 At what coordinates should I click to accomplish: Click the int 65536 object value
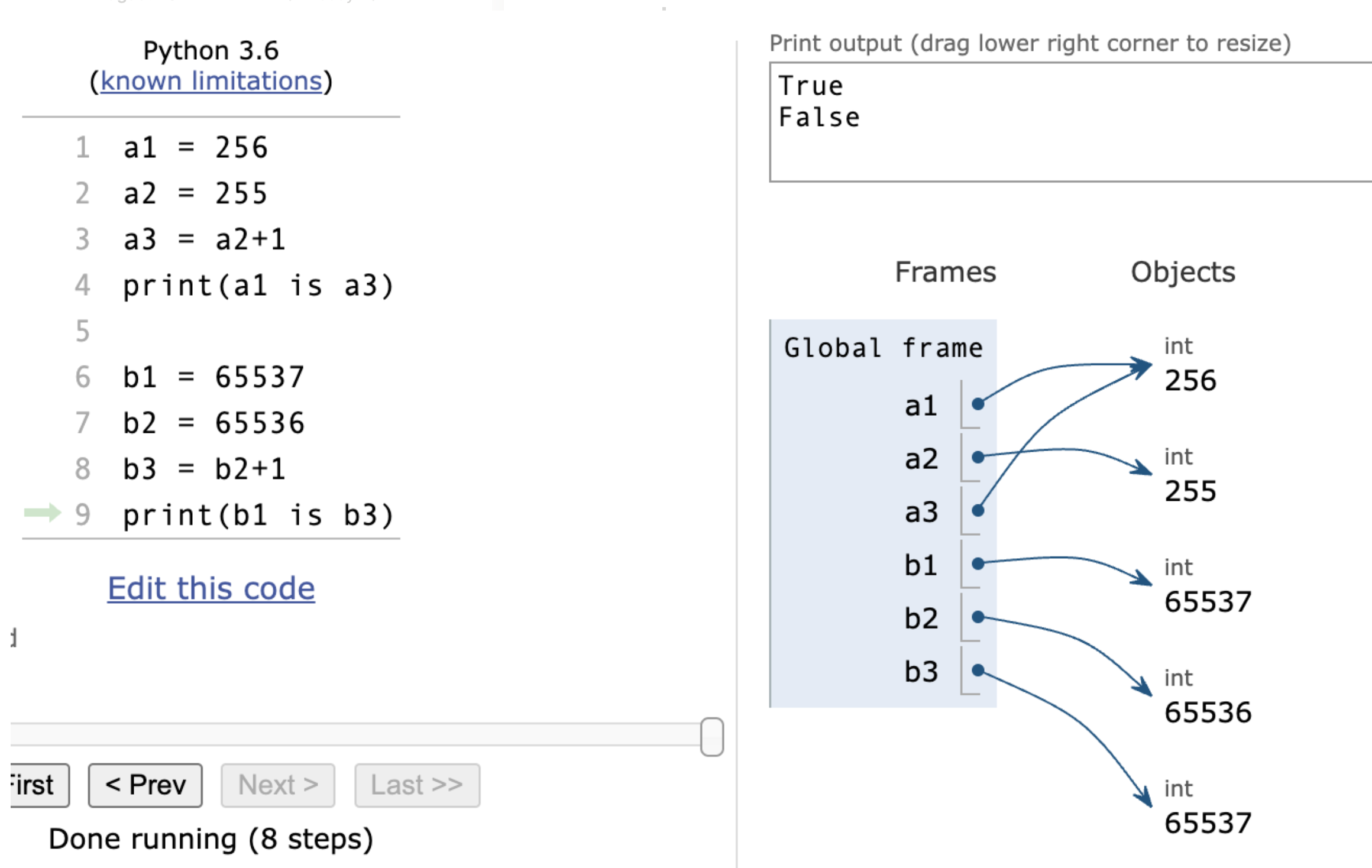pyautogui.click(x=1208, y=712)
